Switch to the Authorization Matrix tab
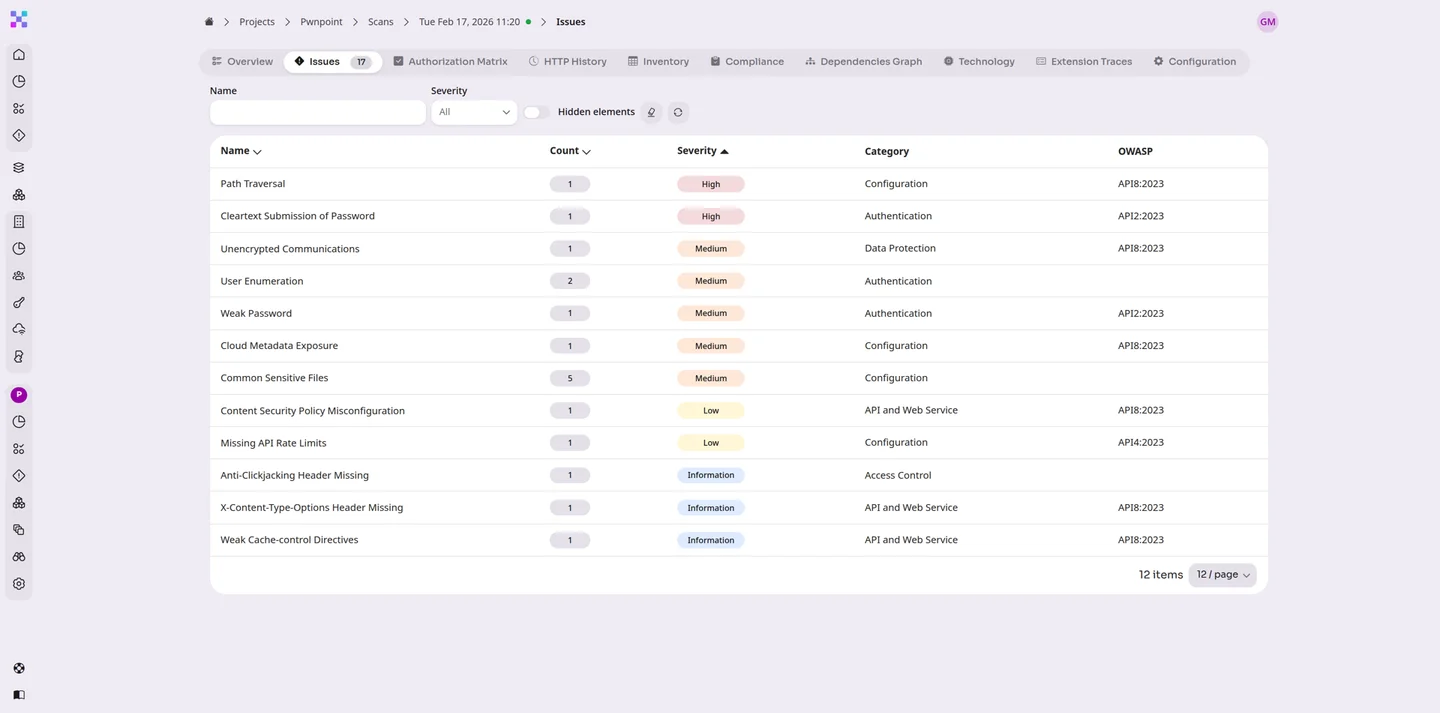1440x713 pixels. [x=450, y=62]
